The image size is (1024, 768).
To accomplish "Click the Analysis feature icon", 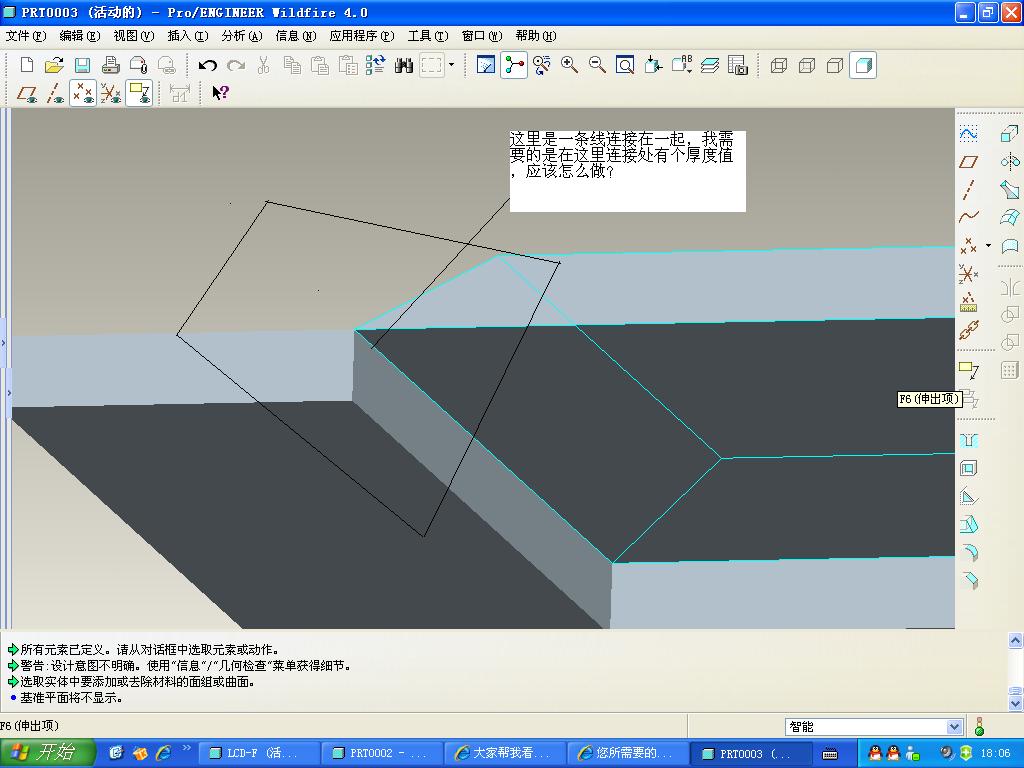I will pos(968,303).
